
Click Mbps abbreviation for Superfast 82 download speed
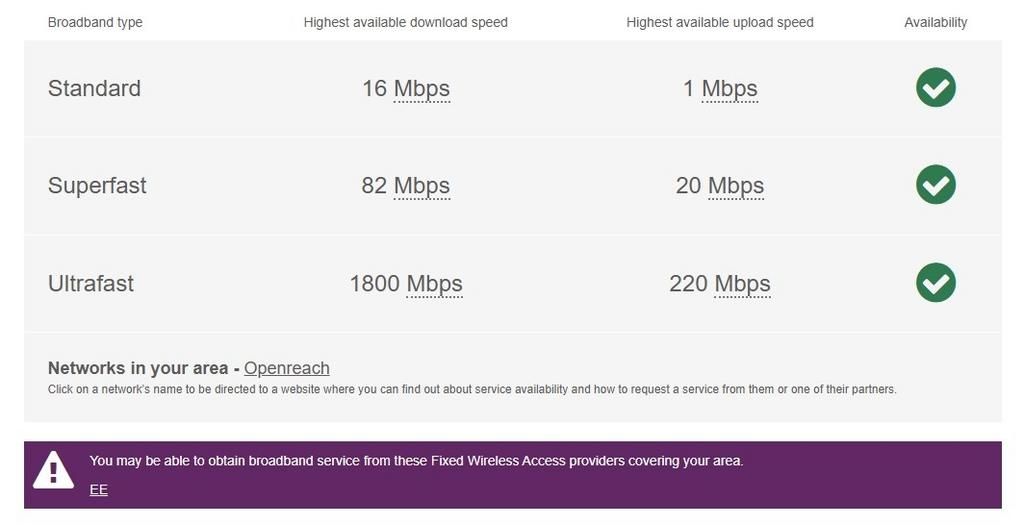point(421,186)
